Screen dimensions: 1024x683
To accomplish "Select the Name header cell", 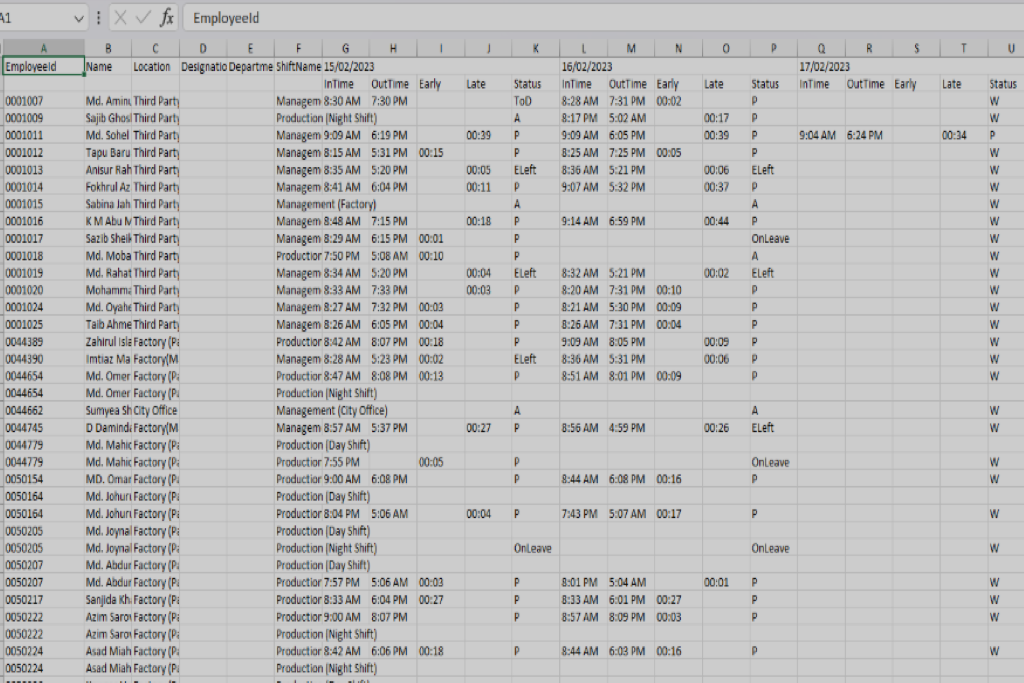I will pos(108,67).
